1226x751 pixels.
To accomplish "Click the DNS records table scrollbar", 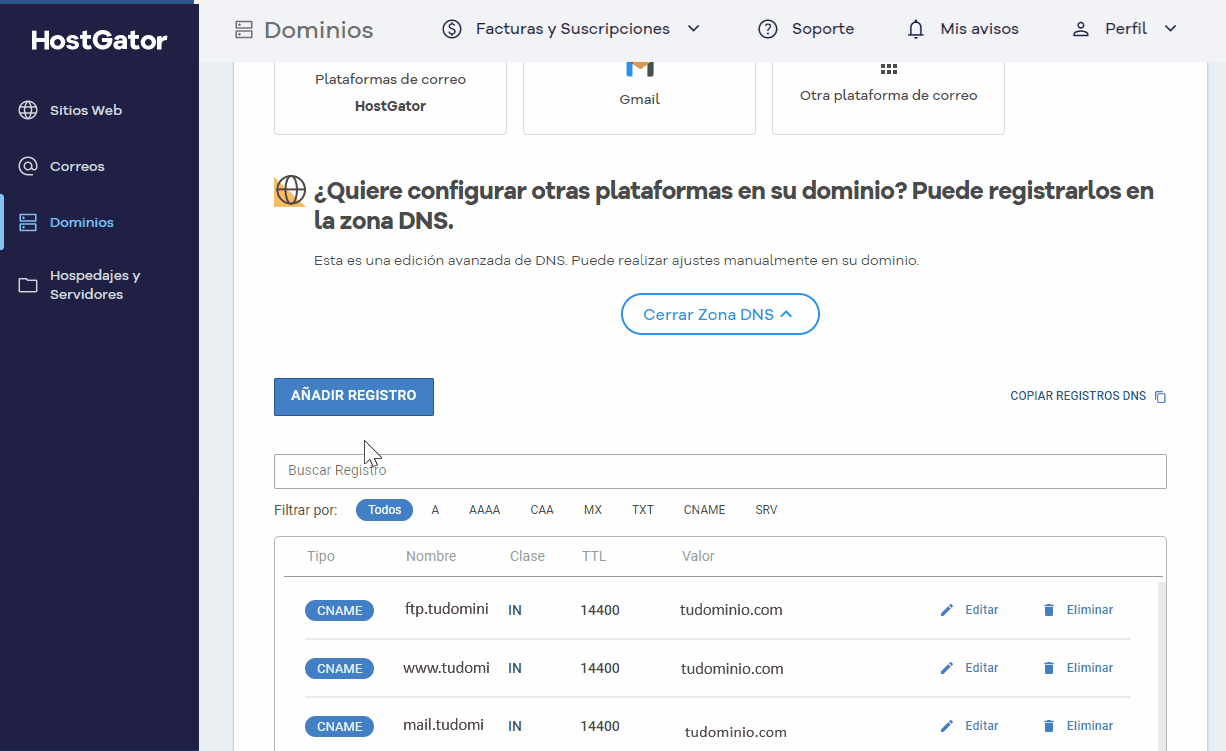I will coord(1161,665).
